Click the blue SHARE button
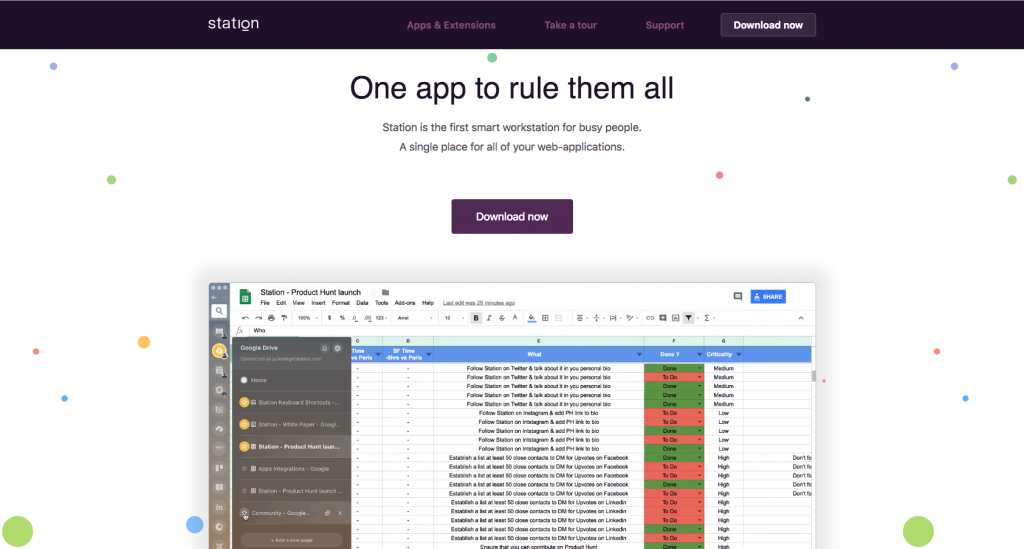The width and height of the screenshot is (1024, 549). tap(768, 296)
